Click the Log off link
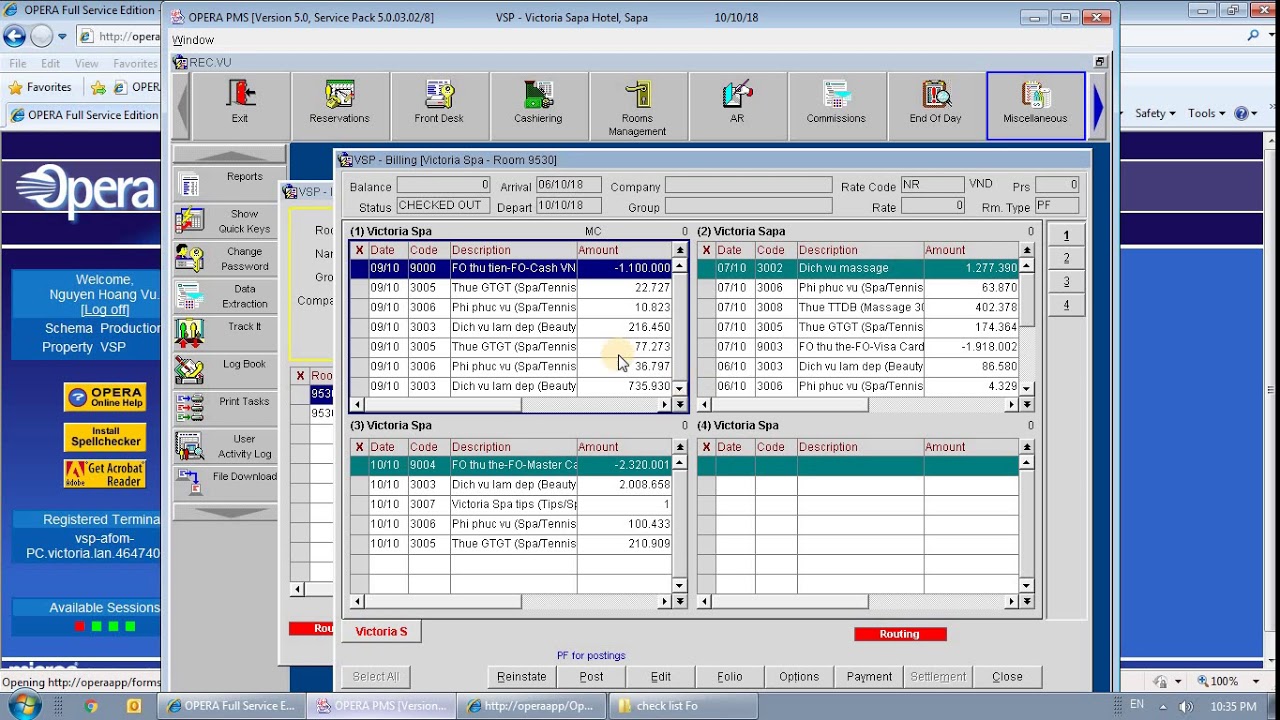The image size is (1280, 720). (x=105, y=310)
